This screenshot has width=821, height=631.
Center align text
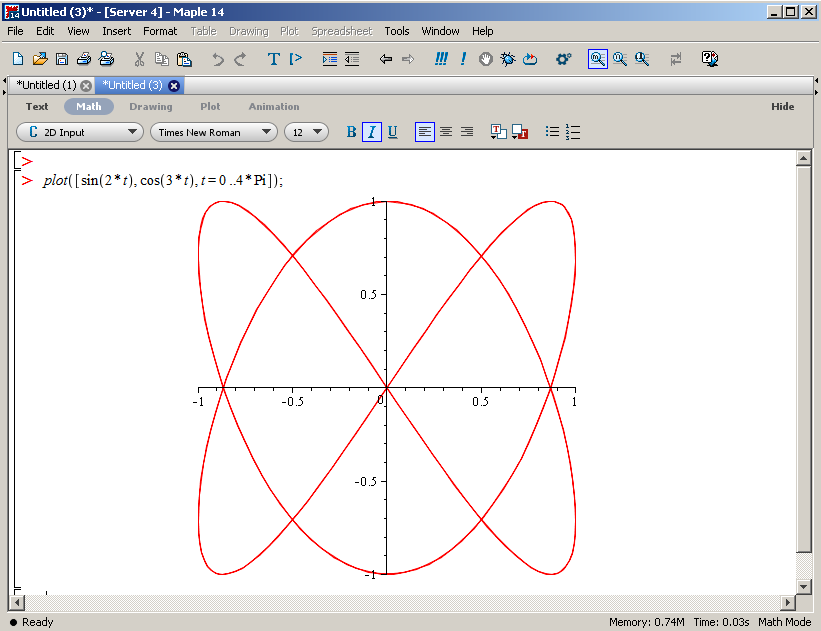pyautogui.click(x=446, y=132)
